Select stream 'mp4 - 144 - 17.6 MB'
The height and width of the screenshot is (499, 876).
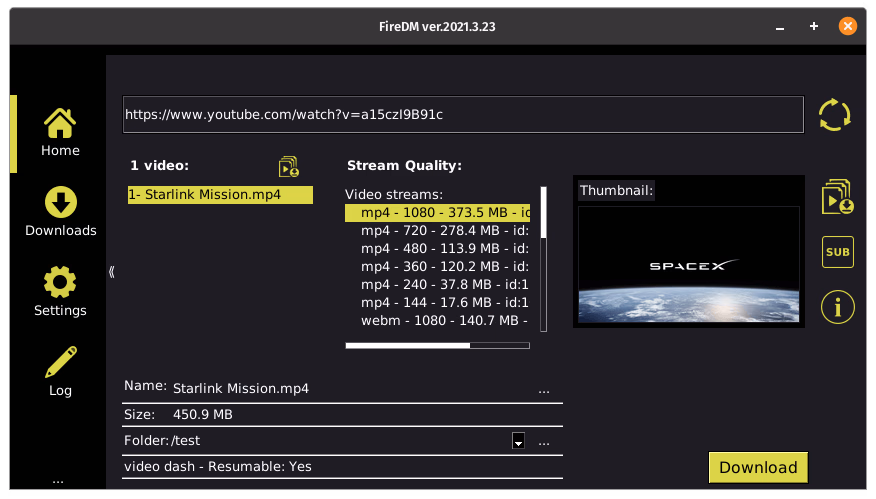point(437,302)
